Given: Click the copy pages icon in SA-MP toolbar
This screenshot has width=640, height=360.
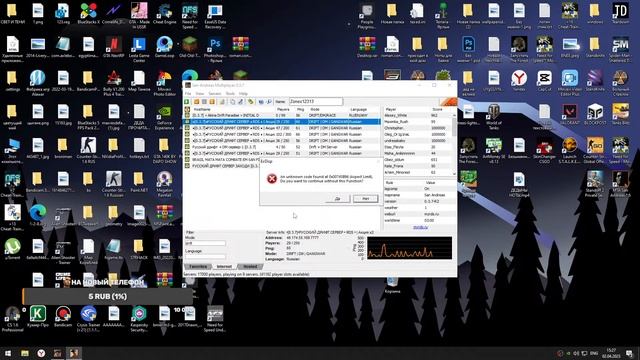Looking at the screenshot, I should tap(232, 102).
